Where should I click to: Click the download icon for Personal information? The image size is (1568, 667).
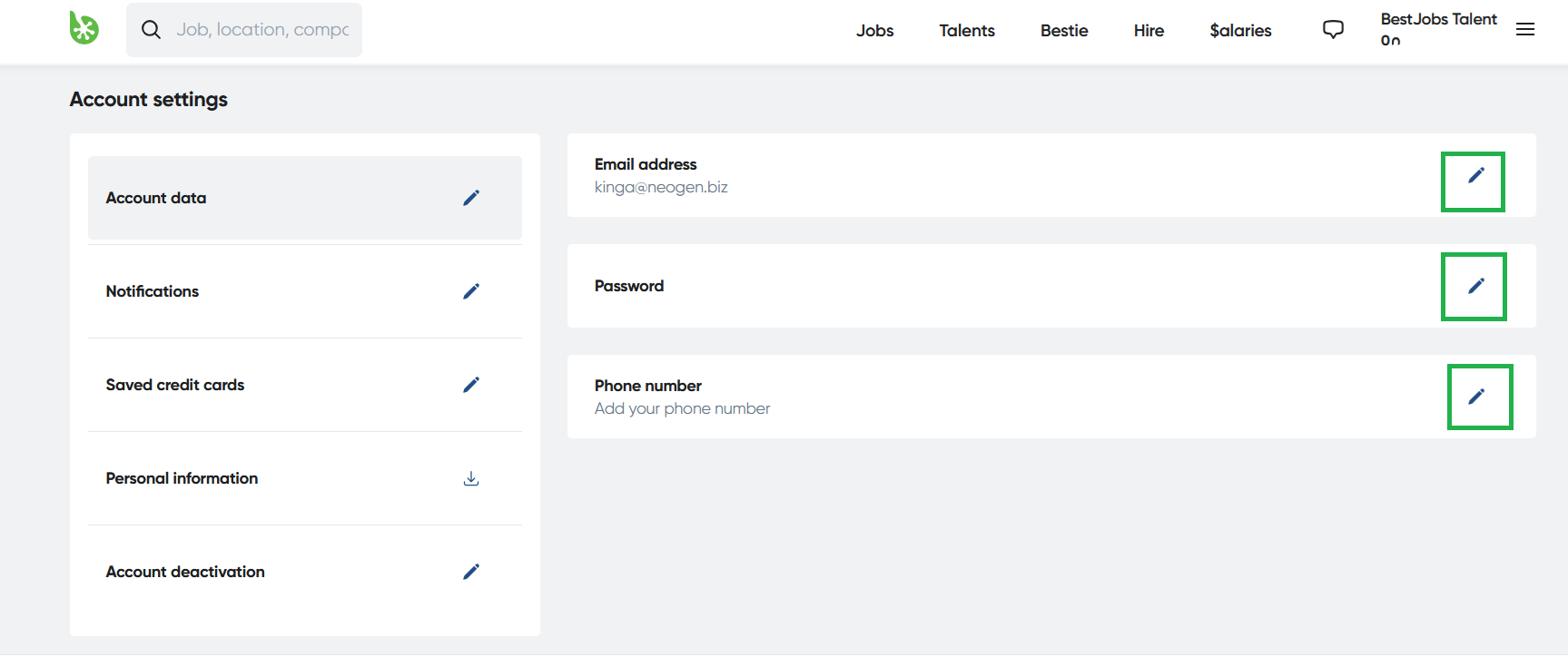[470, 478]
